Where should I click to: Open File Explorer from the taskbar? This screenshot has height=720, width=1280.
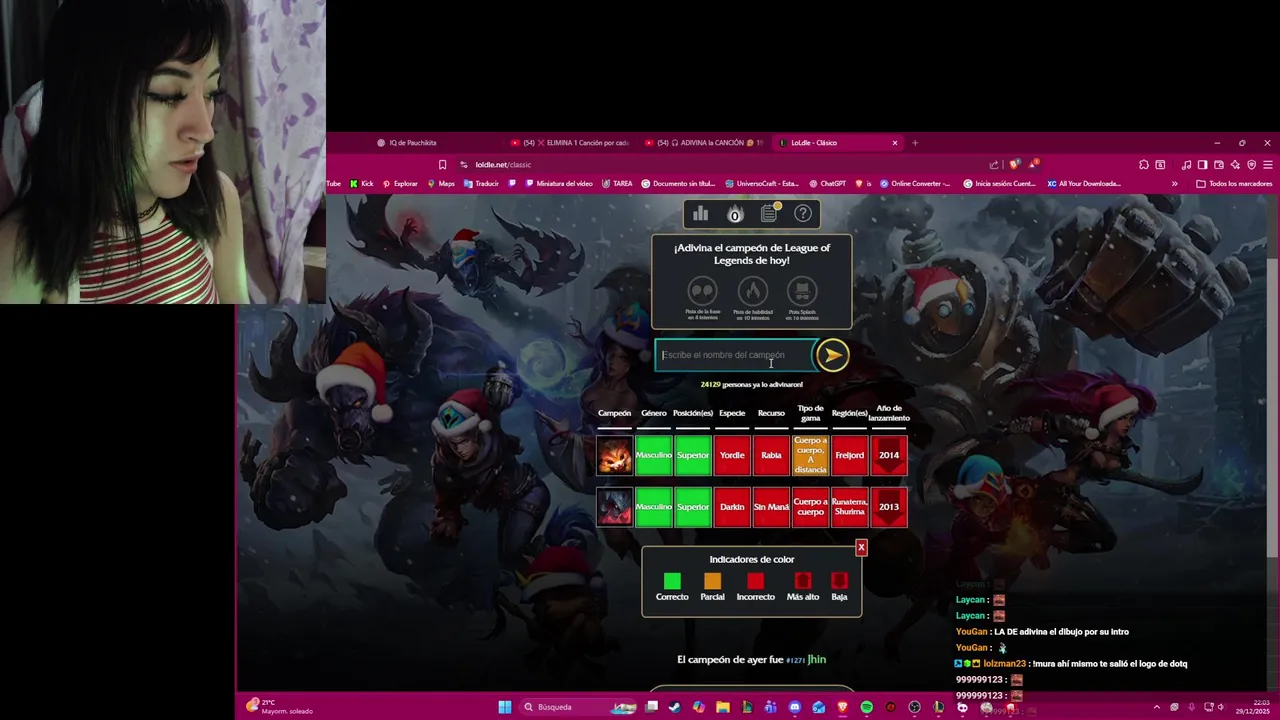(x=722, y=707)
